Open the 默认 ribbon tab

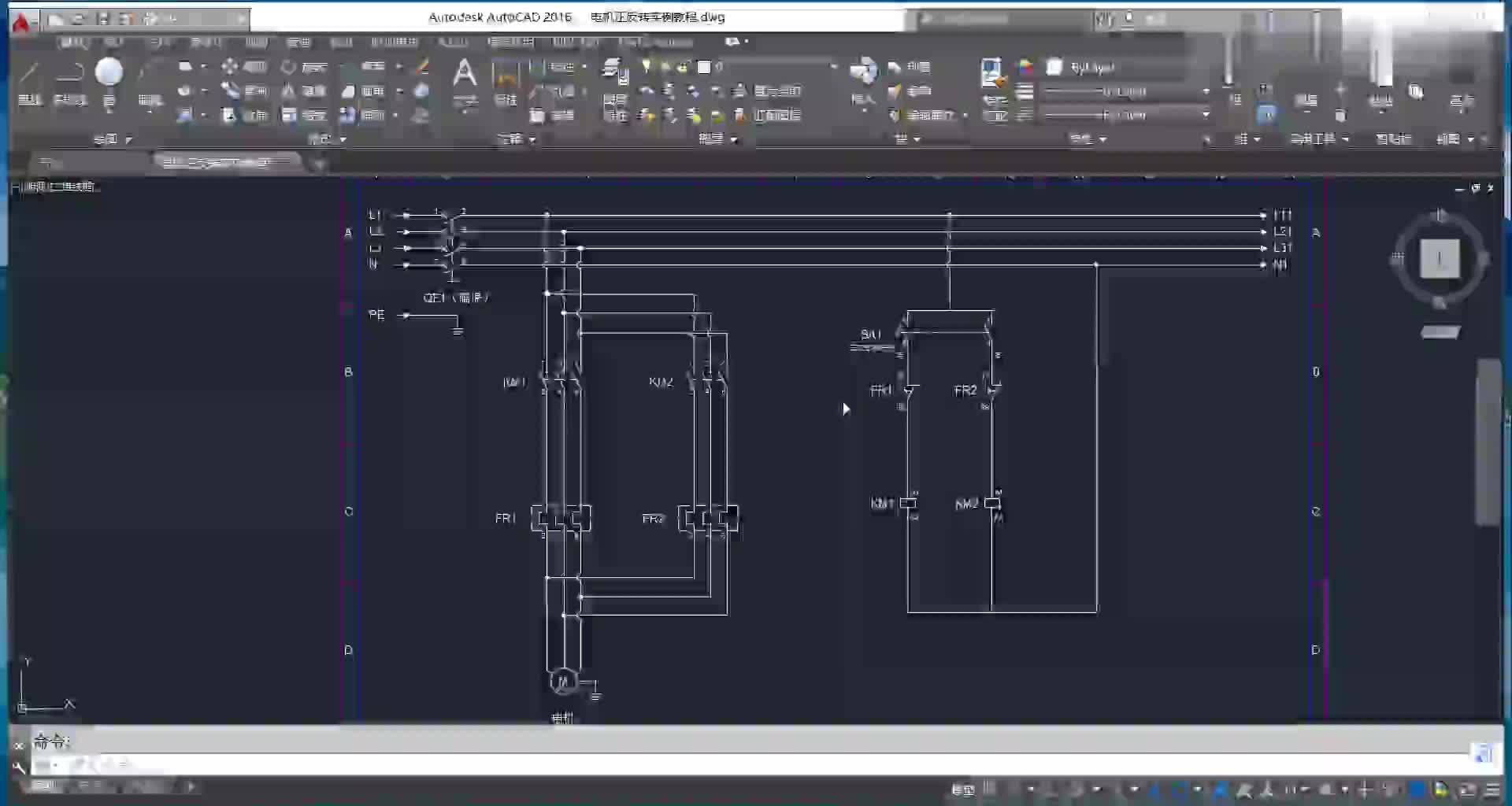[x=74, y=42]
